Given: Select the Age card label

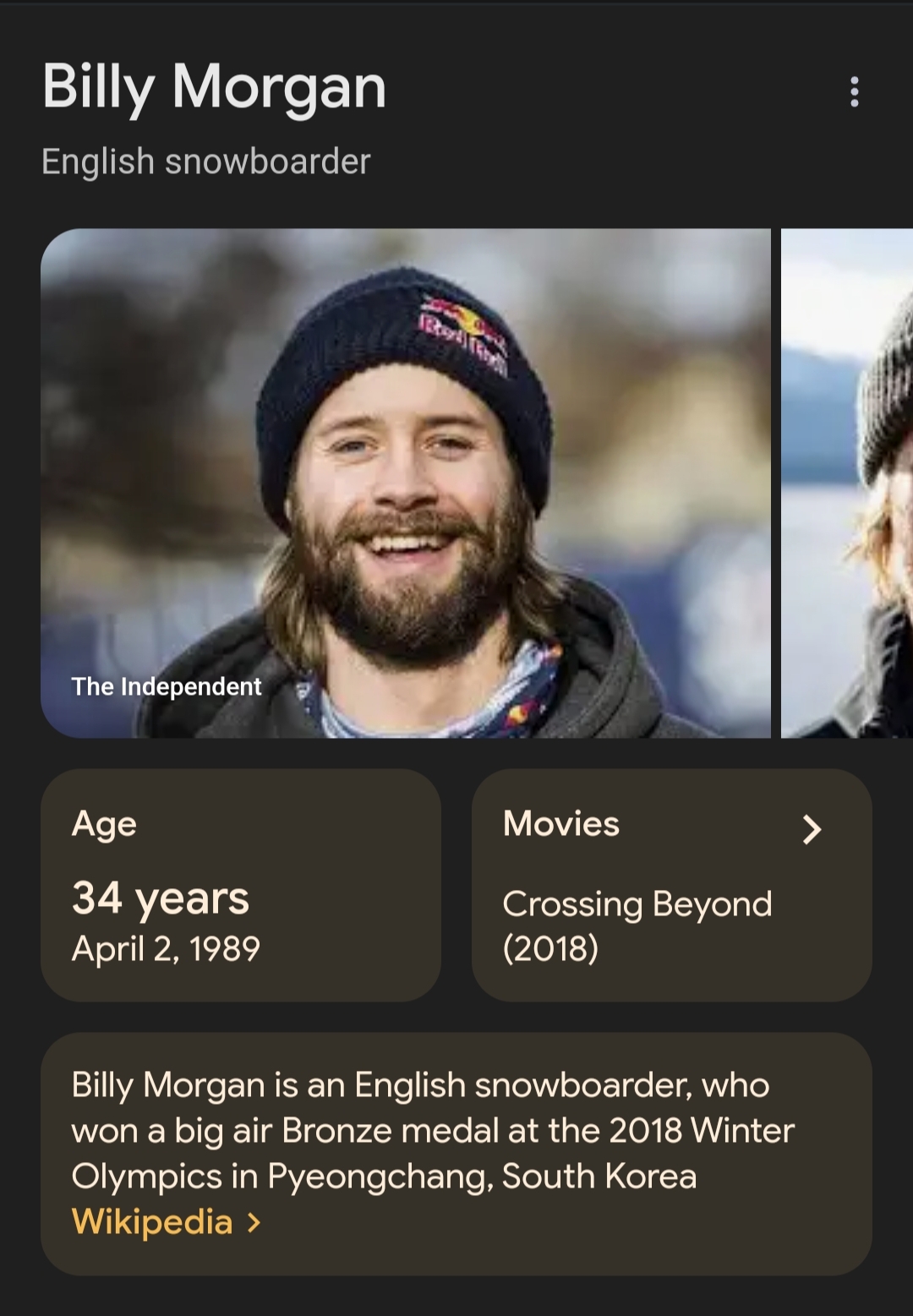Looking at the screenshot, I should [x=104, y=824].
